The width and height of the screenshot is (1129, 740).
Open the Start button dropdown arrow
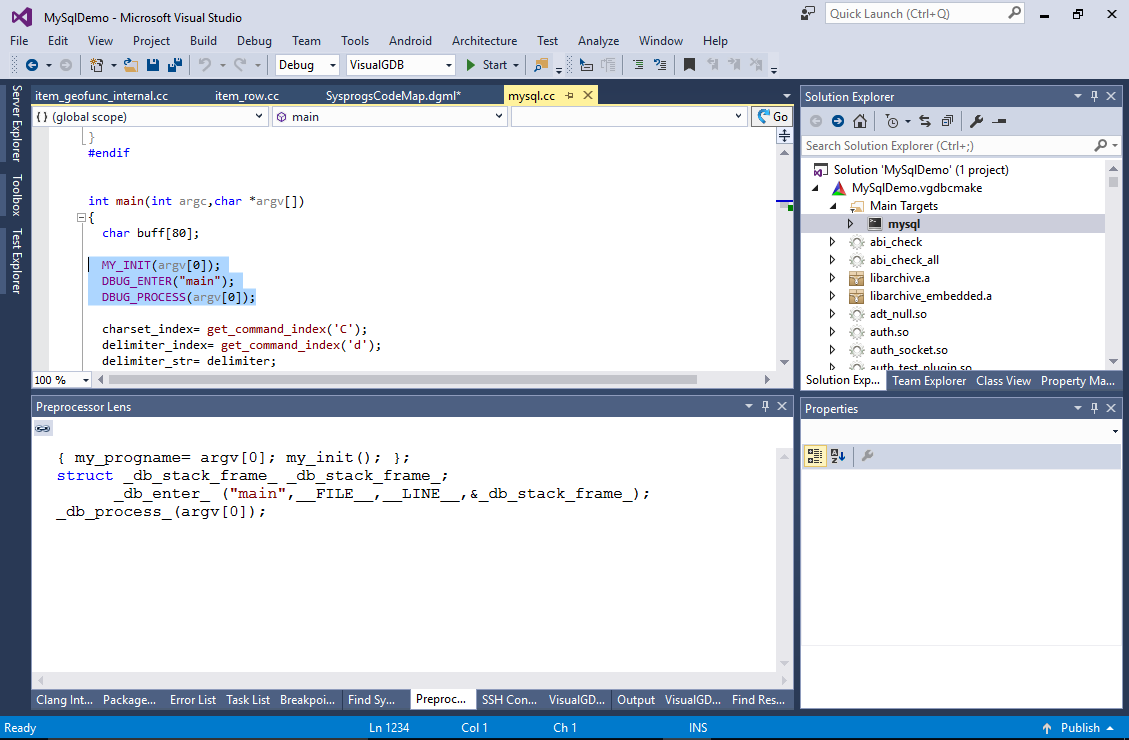click(516, 66)
